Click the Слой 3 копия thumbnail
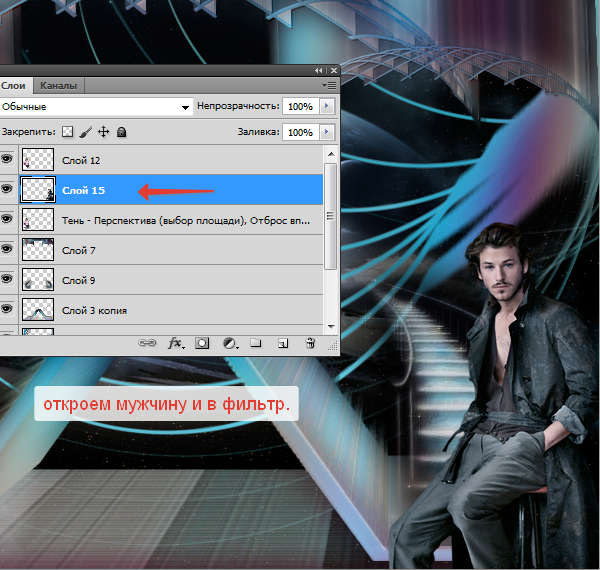This screenshot has height=570, width=600. coord(38,309)
